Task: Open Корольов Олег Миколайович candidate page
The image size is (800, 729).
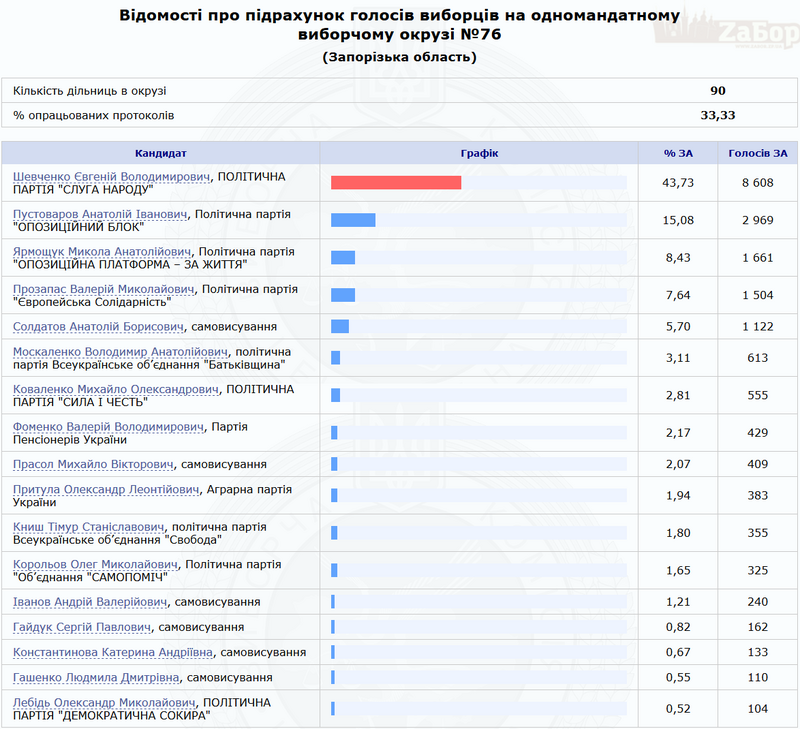Action: coord(96,564)
